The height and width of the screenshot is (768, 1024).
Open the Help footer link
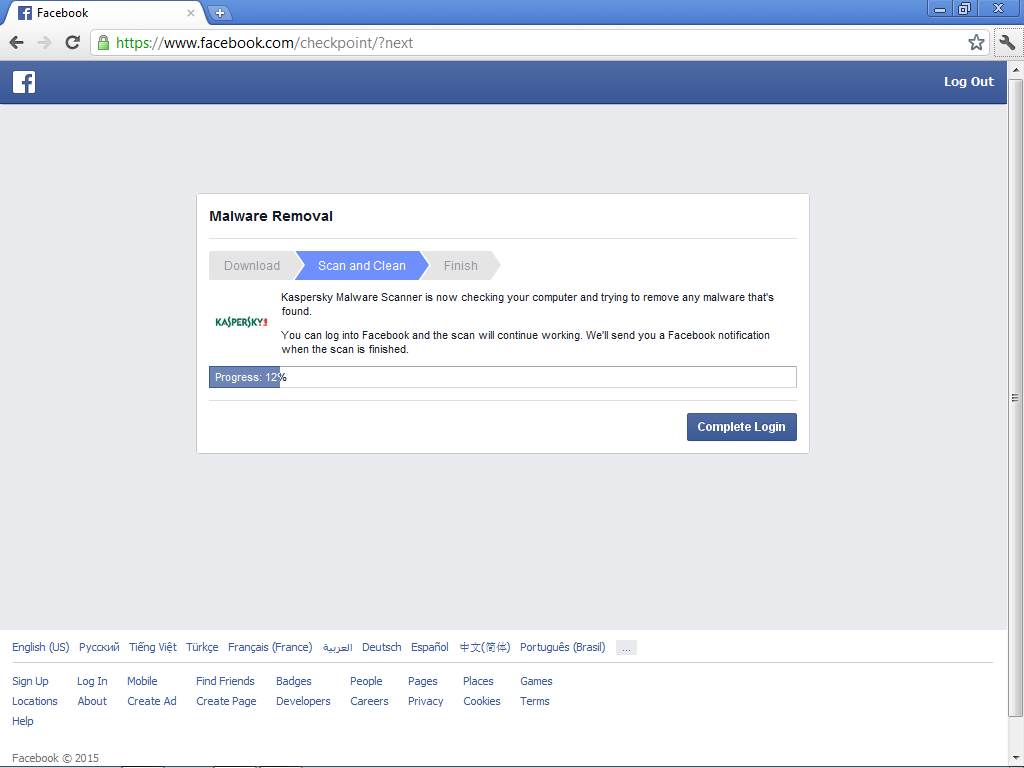click(23, 721)
